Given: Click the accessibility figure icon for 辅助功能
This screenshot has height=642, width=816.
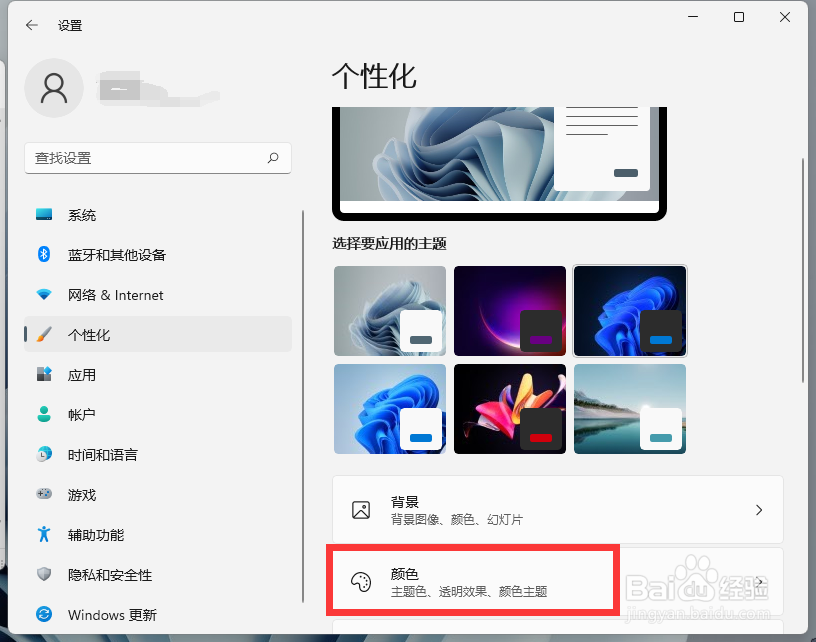Looking at the screenshot, I should pos(44,534).
